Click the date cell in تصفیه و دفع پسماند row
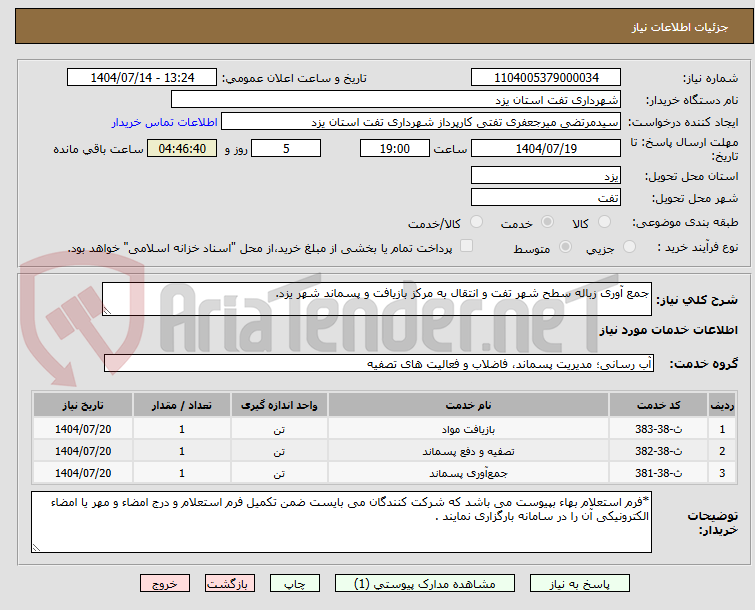This screenshot has height=610, width=755. [x=83, y=451]
